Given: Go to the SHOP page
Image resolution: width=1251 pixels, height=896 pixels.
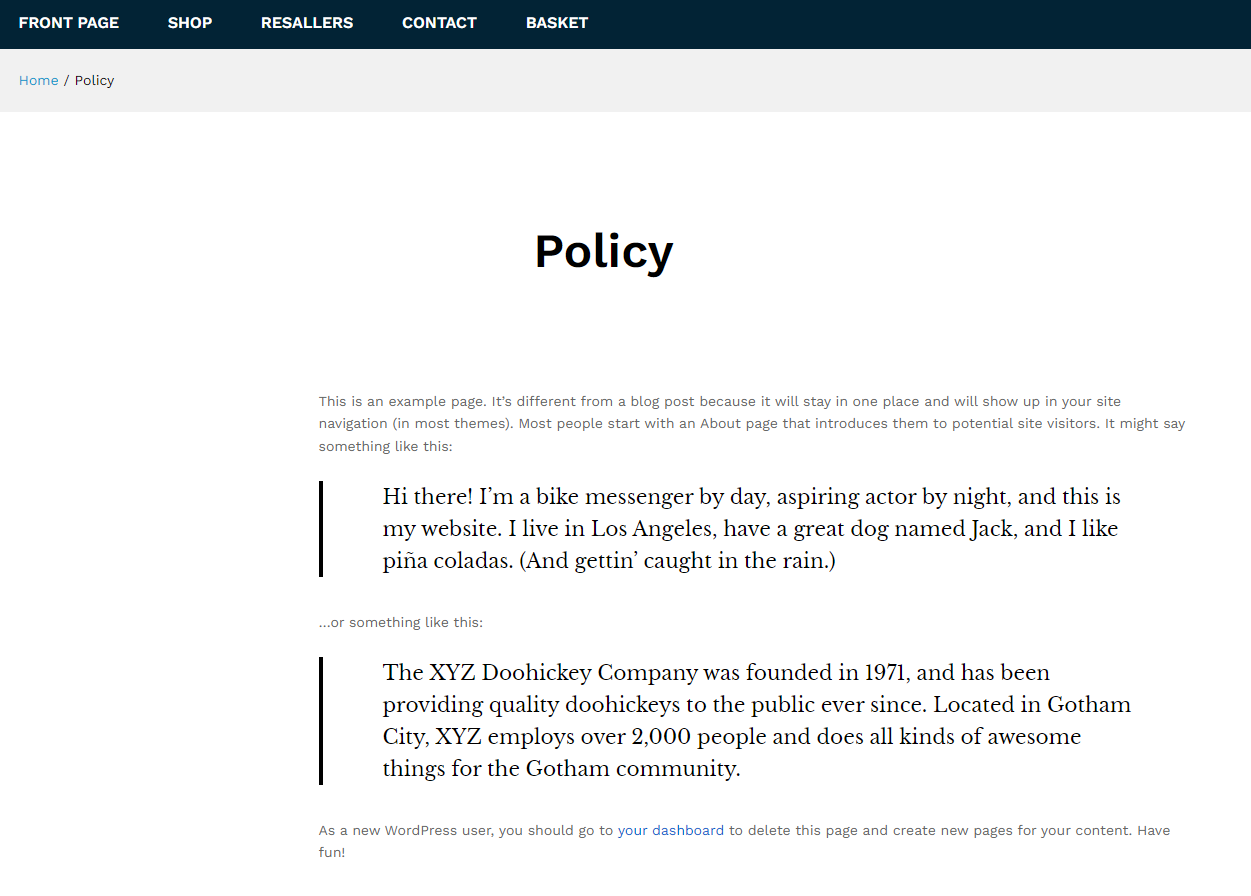Looking at the screenshot, I should click(x=190, y=23).
